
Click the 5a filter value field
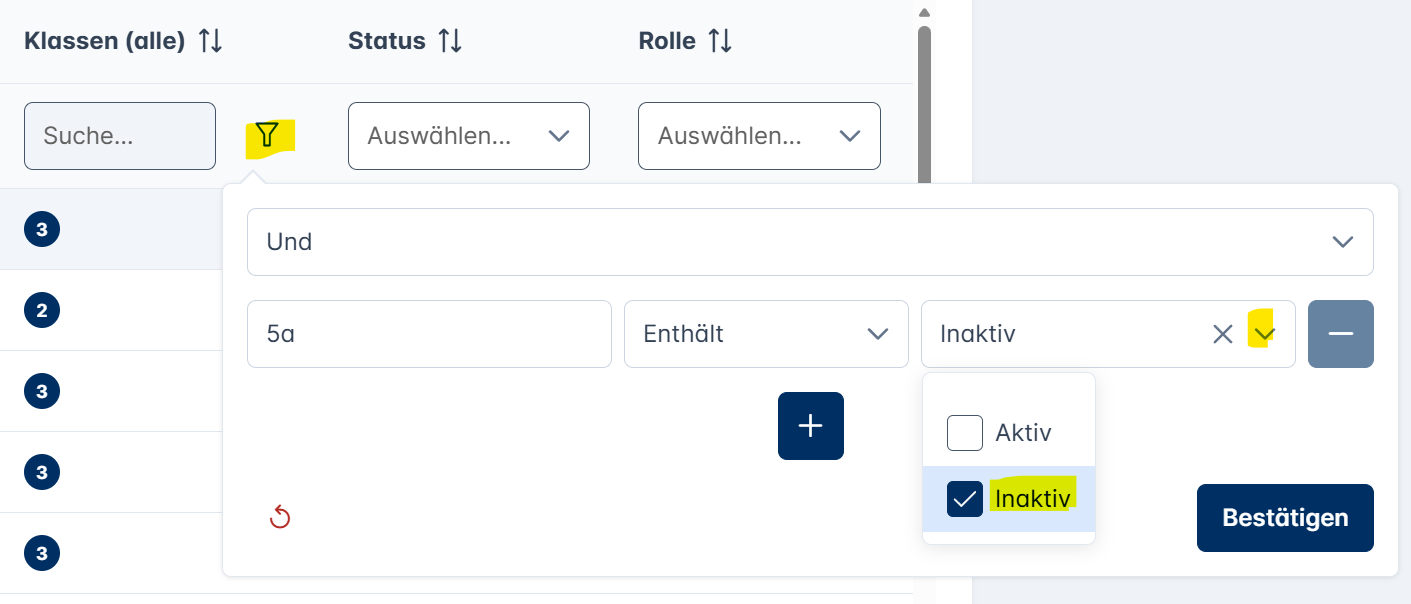428,334
